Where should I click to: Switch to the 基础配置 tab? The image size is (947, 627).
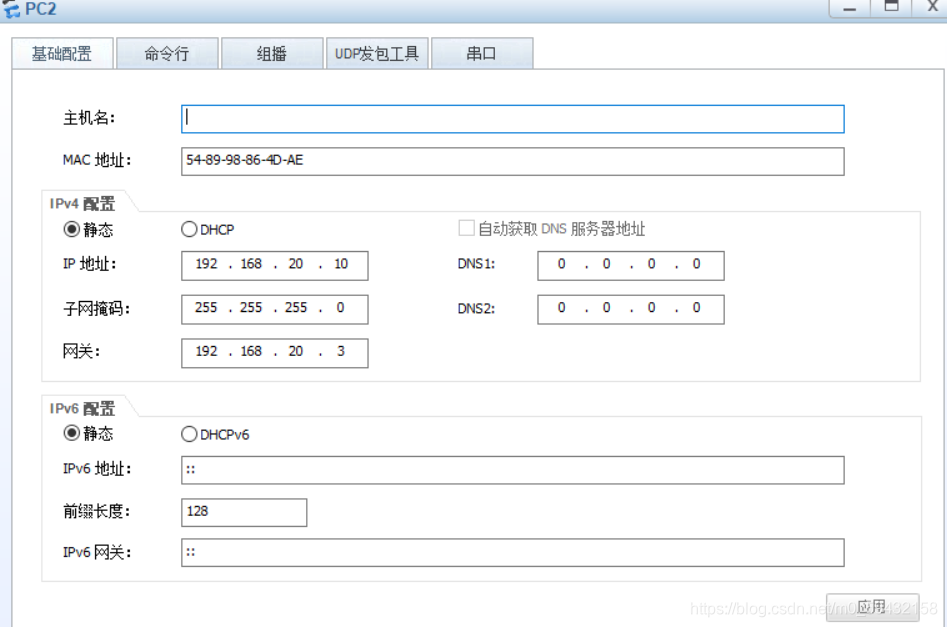point(62,54)
